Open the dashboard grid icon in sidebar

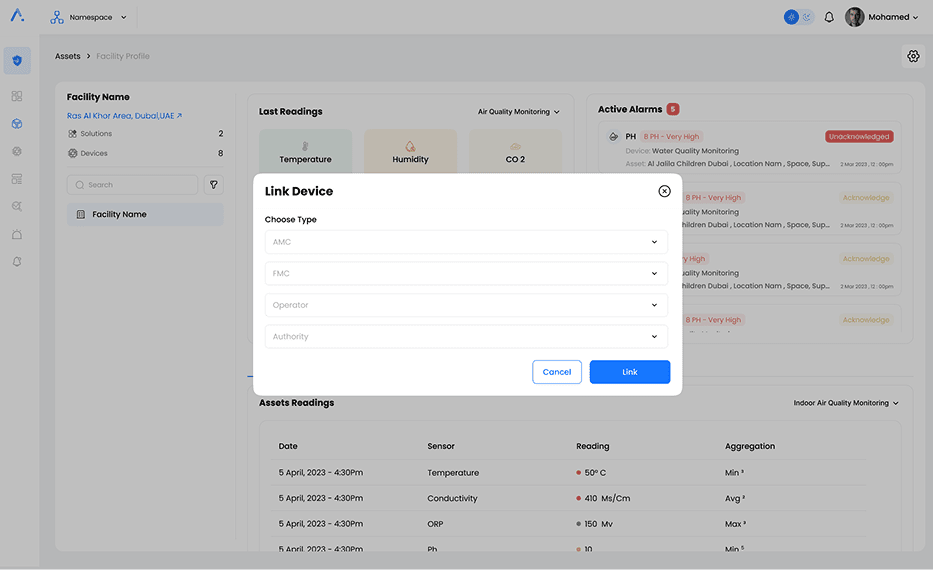17,96
